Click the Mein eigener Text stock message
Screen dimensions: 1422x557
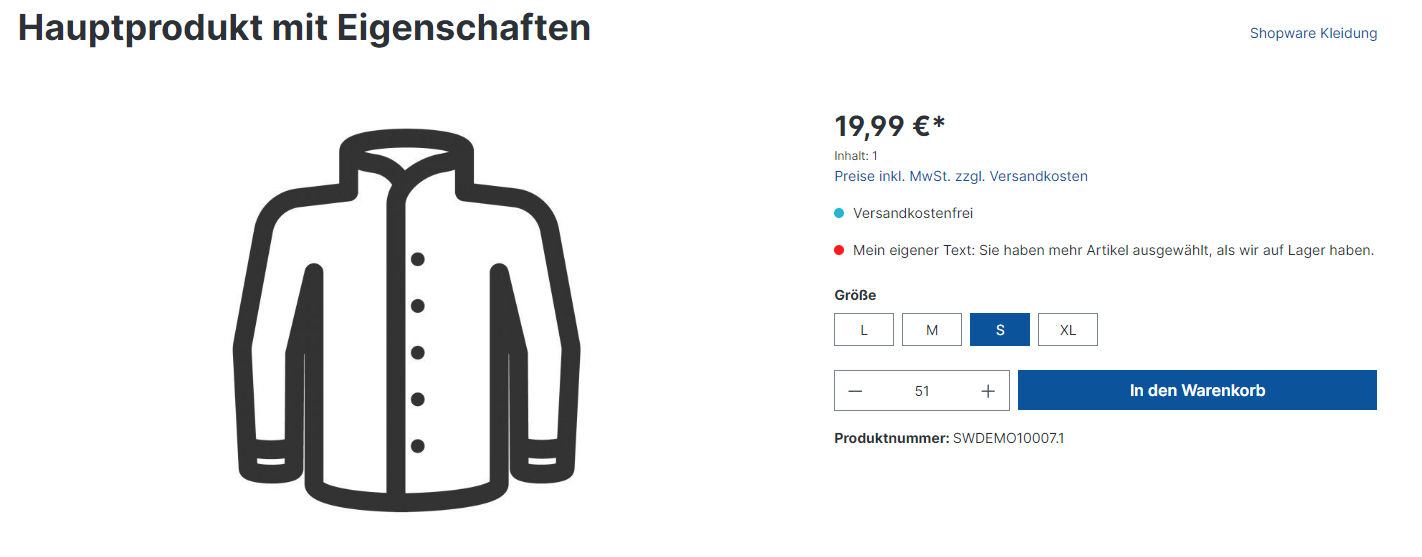click(x=1113, y=250)
